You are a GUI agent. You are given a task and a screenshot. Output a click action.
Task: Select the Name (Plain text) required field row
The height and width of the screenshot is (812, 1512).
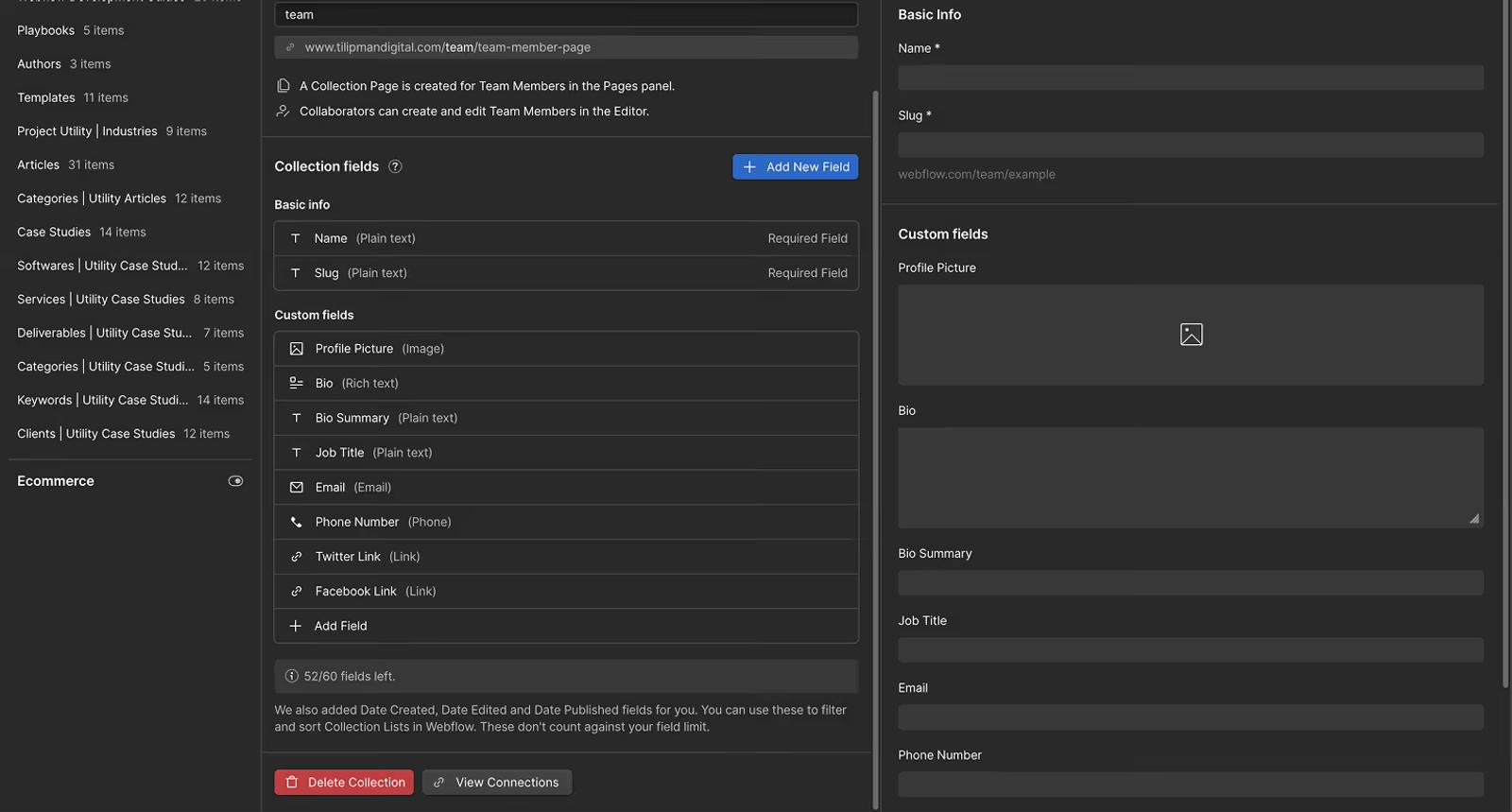click(x=566, y=238)
